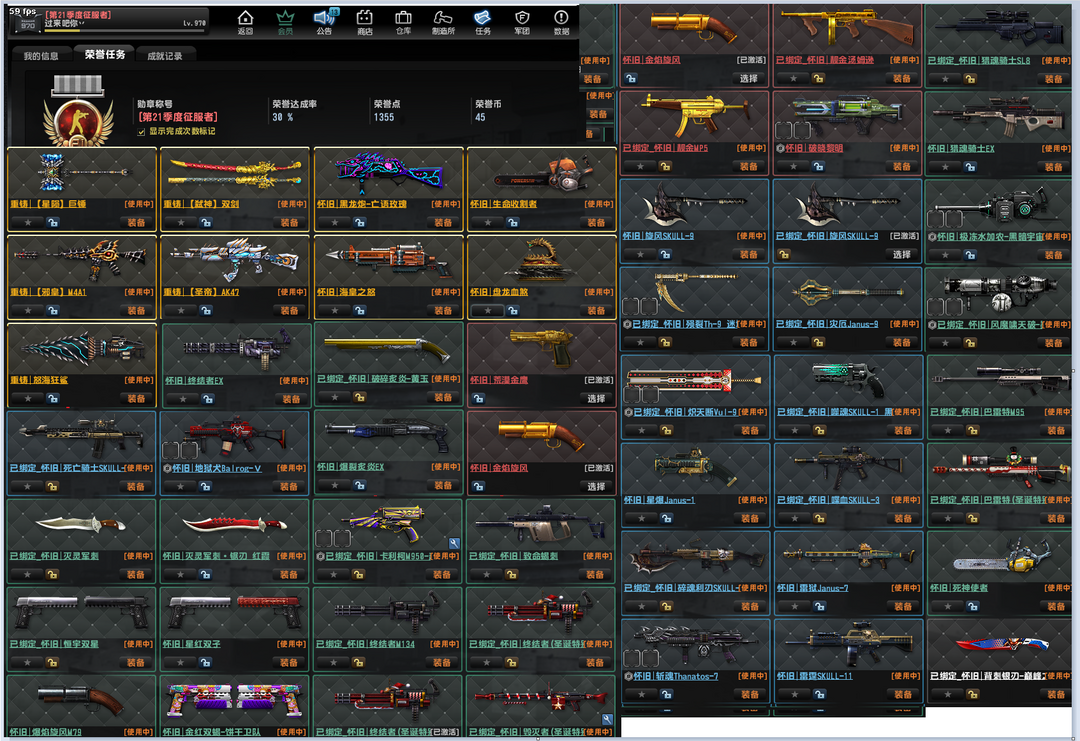Switch to the 我的信息 tab
The height and width of the screenshot is (741, 1080).
41,56
